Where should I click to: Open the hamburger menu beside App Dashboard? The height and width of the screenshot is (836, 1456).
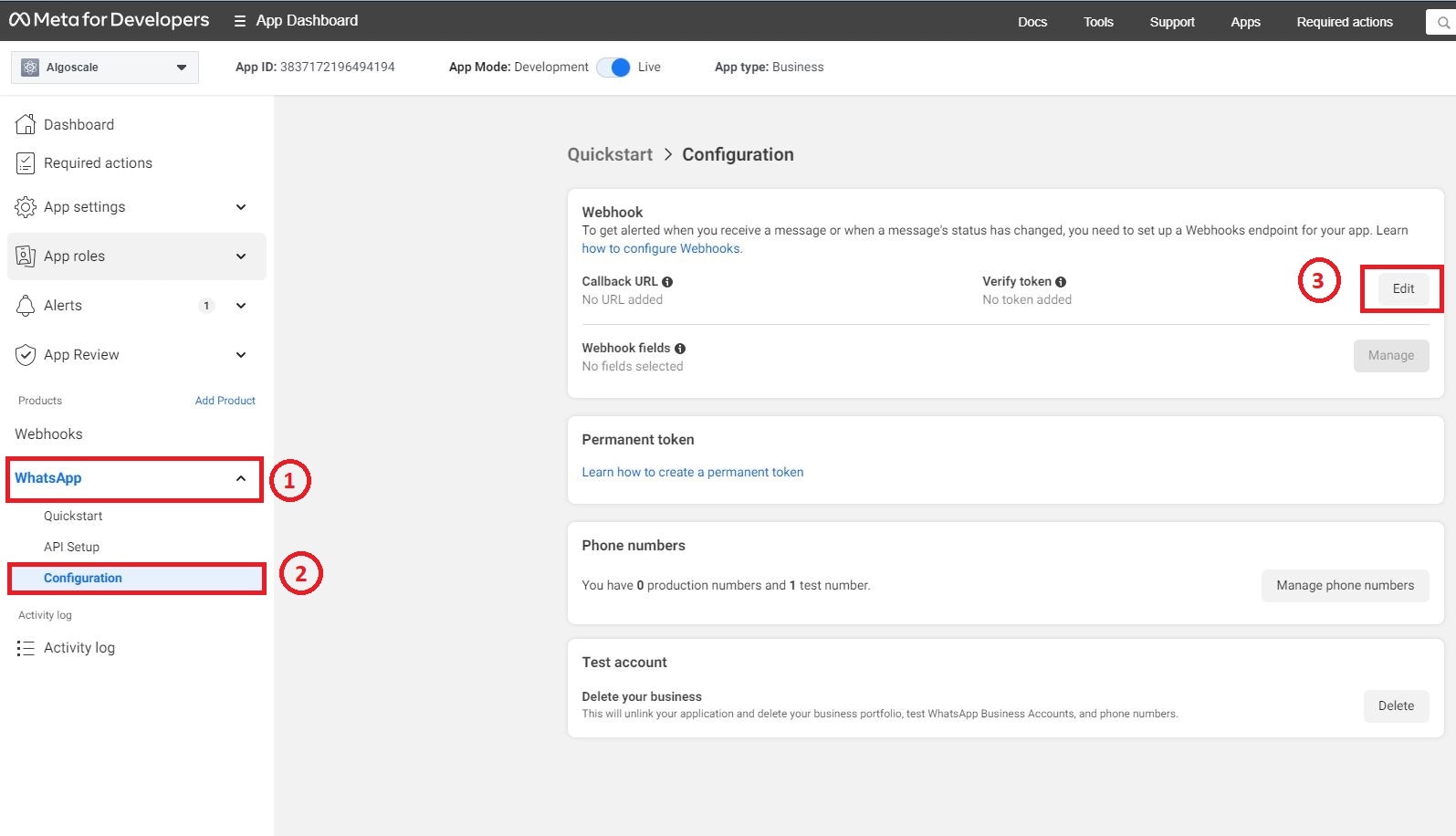(240, 21)
